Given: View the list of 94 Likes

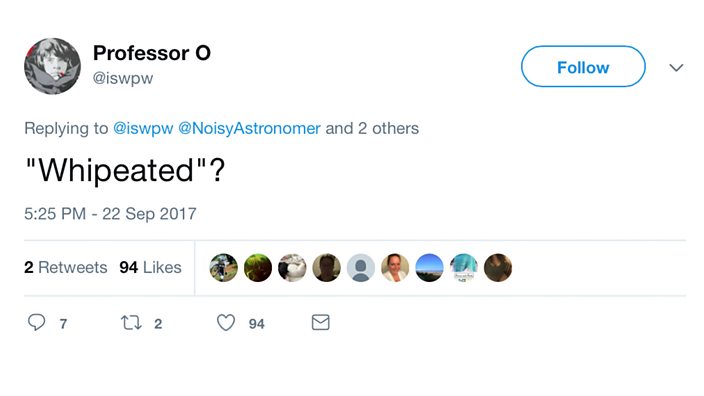Looking at the screenshot, I should [150, 268].
